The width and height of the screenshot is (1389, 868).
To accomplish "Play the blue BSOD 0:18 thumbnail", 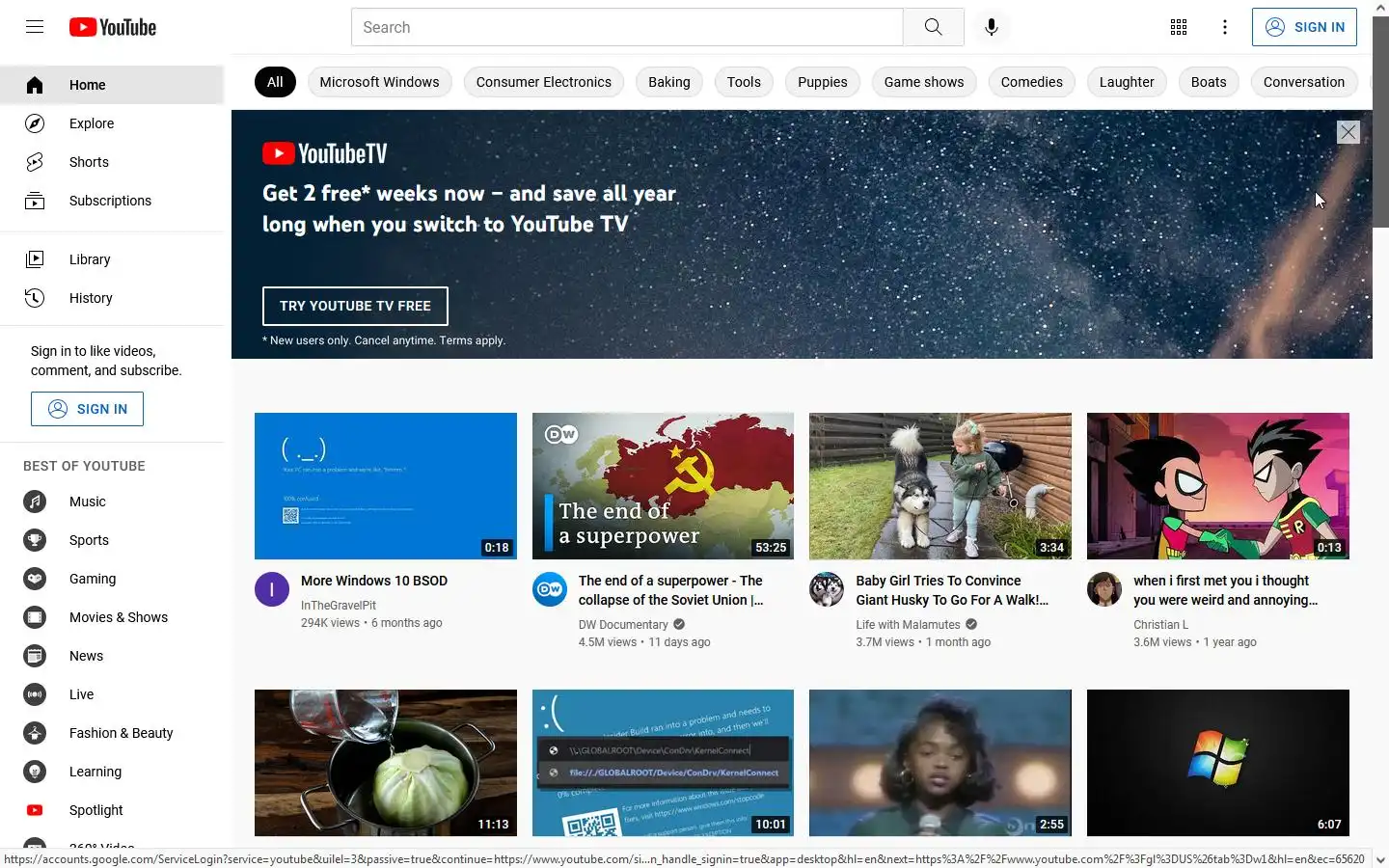I will tap(386, 486).
